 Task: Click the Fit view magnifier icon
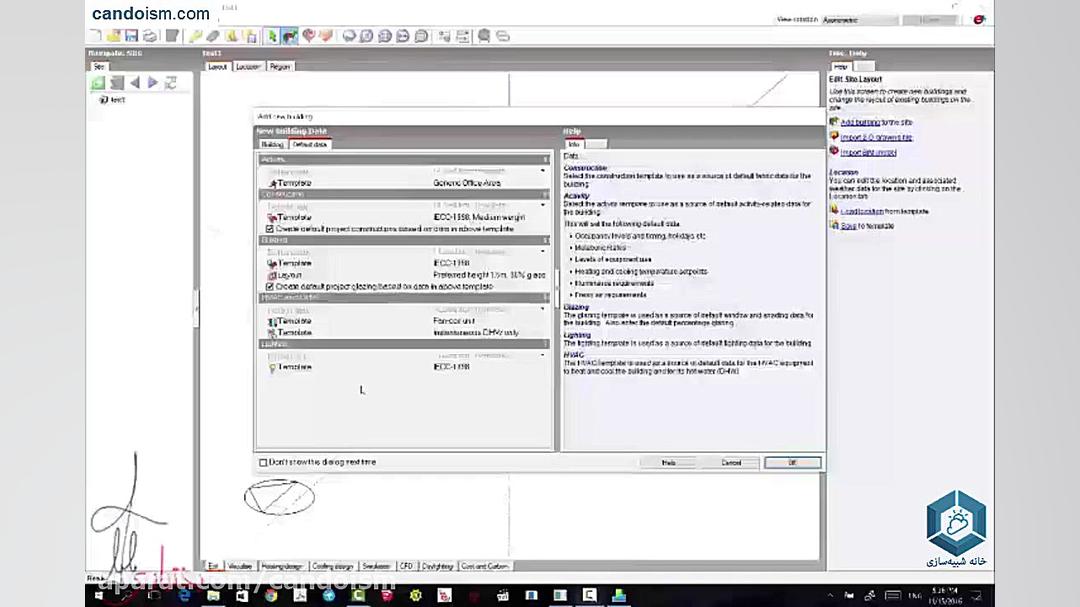pos(385,36)
